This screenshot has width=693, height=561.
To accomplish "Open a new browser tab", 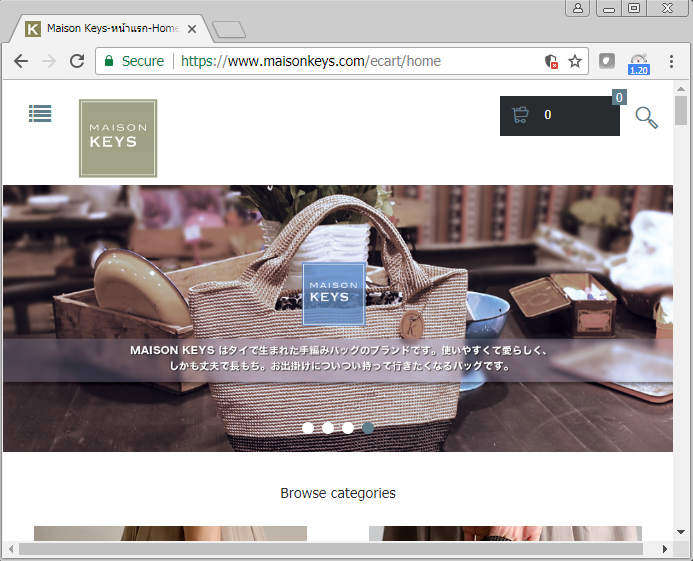I will coord(229,30).
